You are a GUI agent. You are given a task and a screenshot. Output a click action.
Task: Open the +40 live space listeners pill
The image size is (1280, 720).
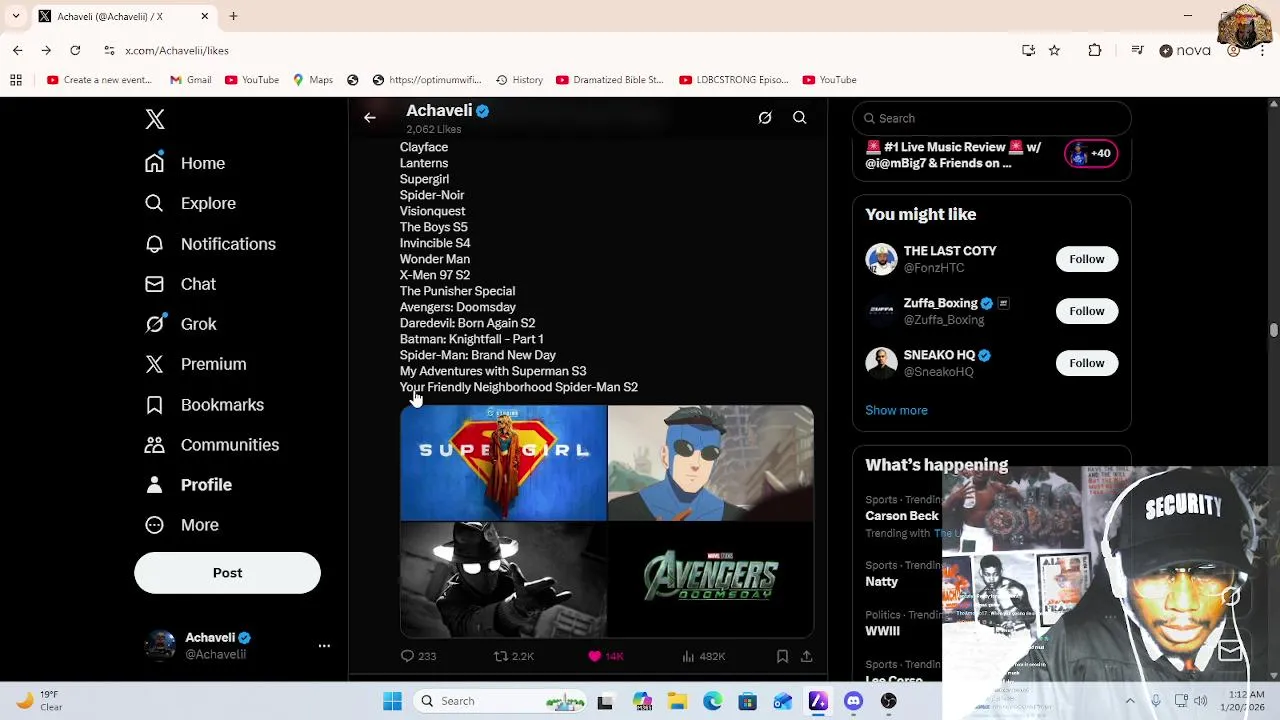coord(1091,153)
